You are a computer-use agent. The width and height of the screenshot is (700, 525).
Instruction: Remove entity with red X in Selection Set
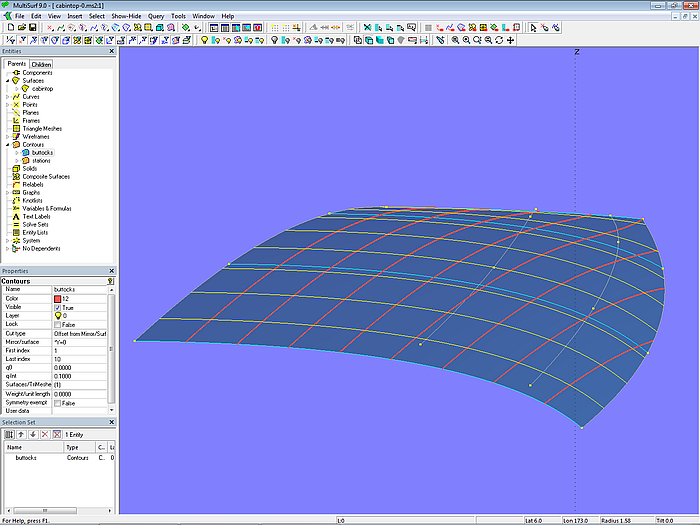(43, 435)
